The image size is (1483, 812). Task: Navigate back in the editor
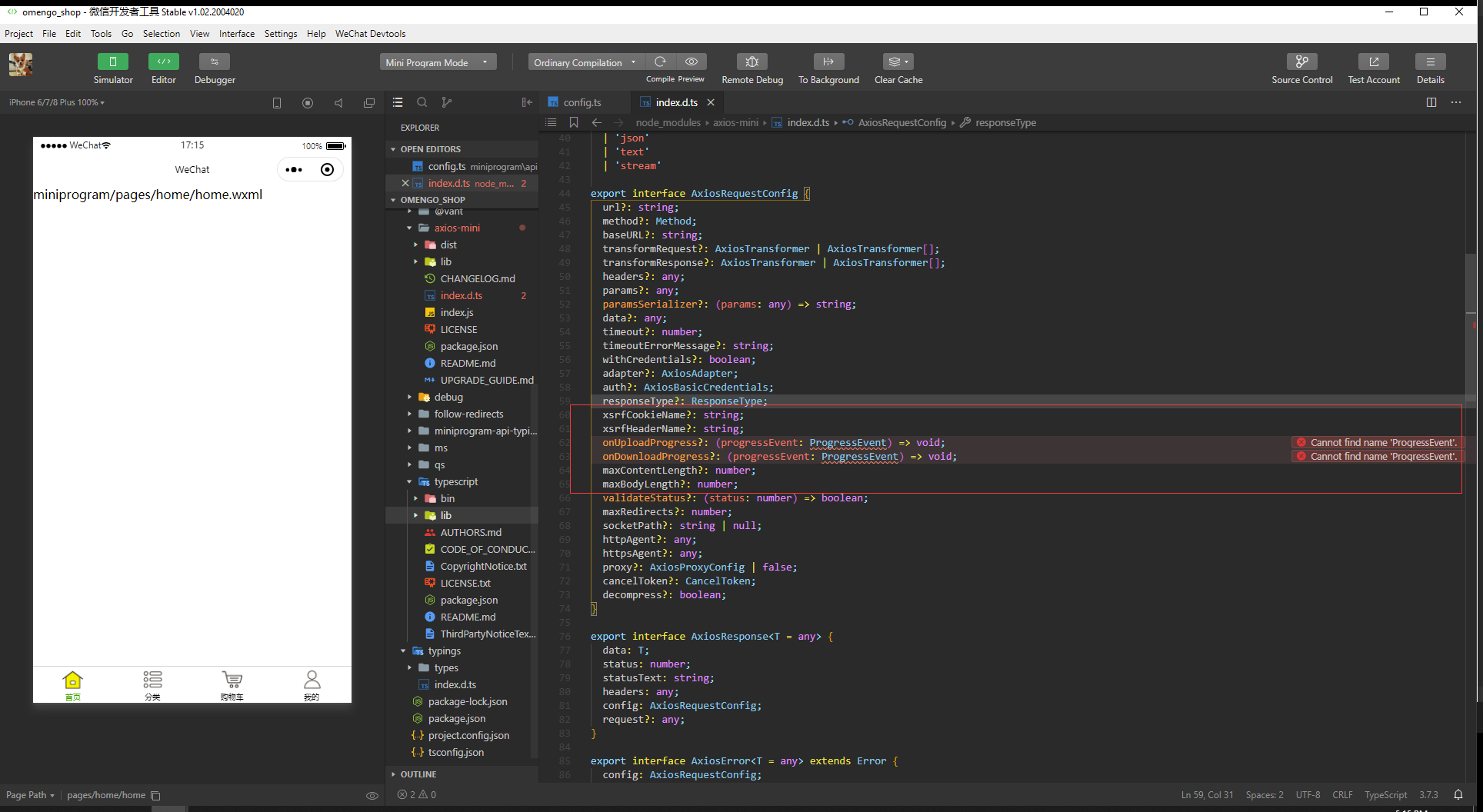(597, 122)
